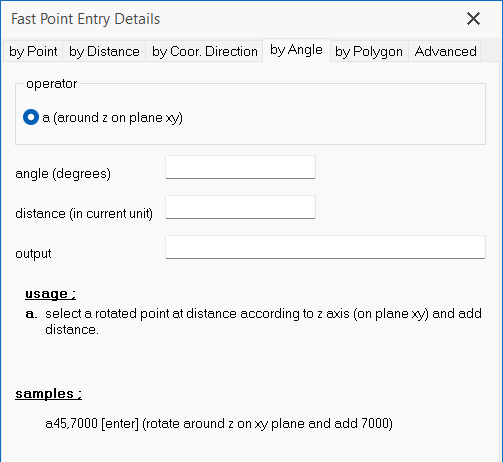Click the distance (in current unit) label
Image resolution: width=503 pixels, height=462 pixels.
(84, 214)
